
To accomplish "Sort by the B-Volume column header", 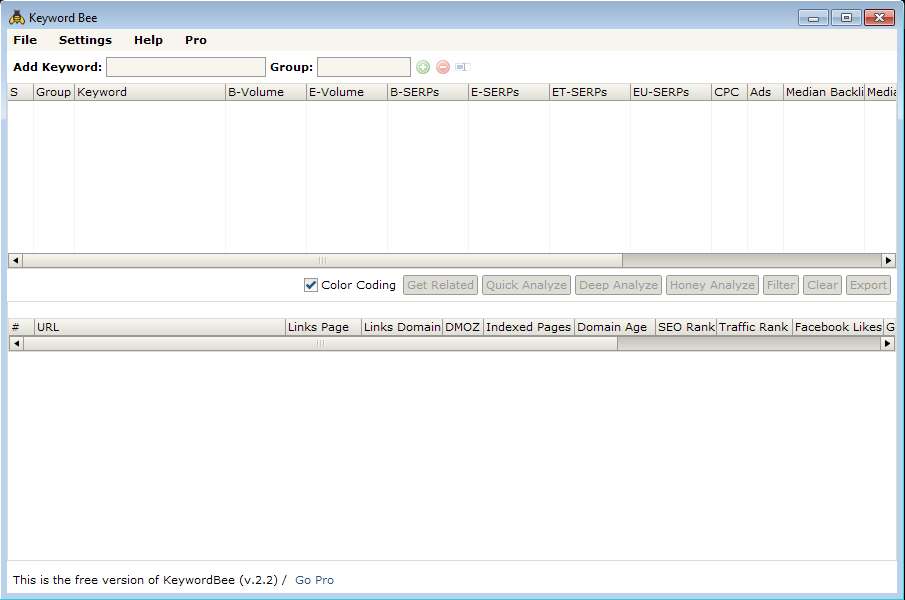I will 265,92.
